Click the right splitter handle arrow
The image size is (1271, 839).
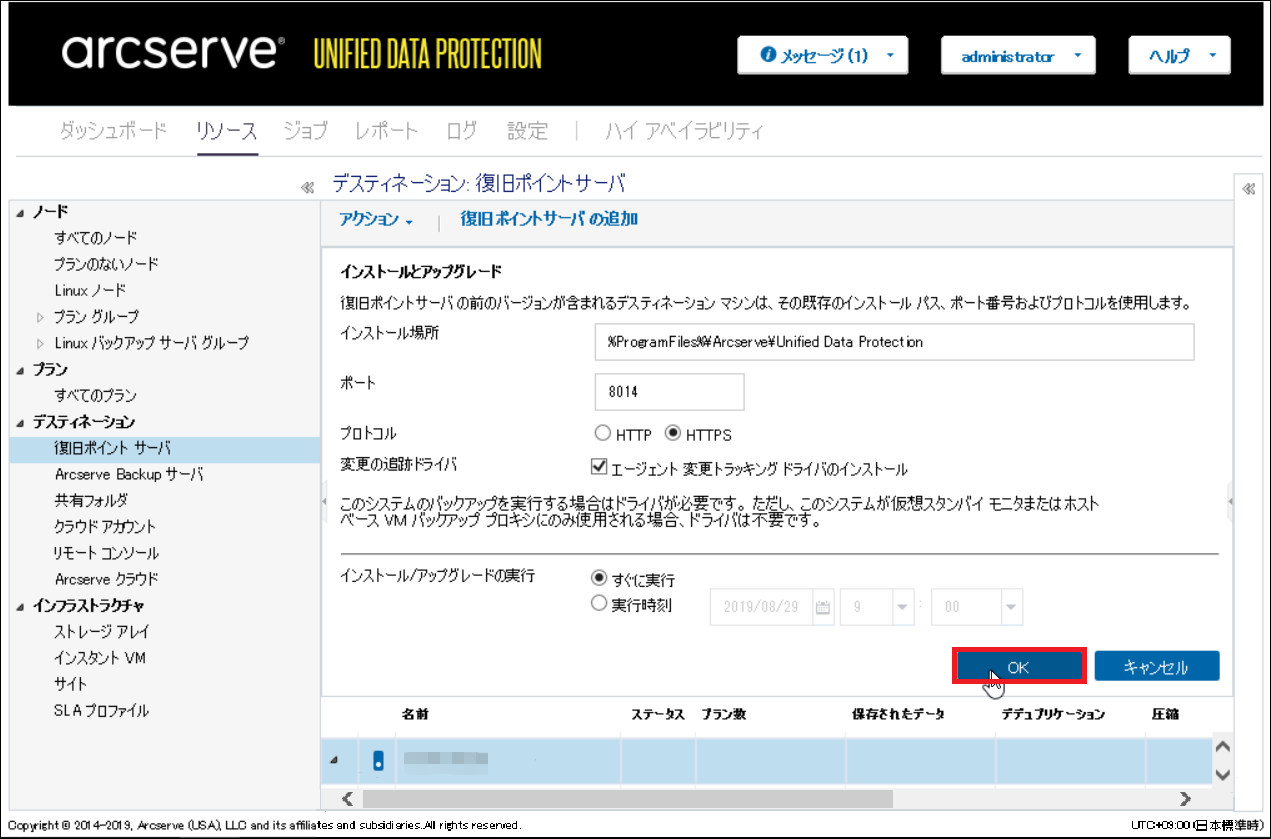click(x=1230, y=501)
